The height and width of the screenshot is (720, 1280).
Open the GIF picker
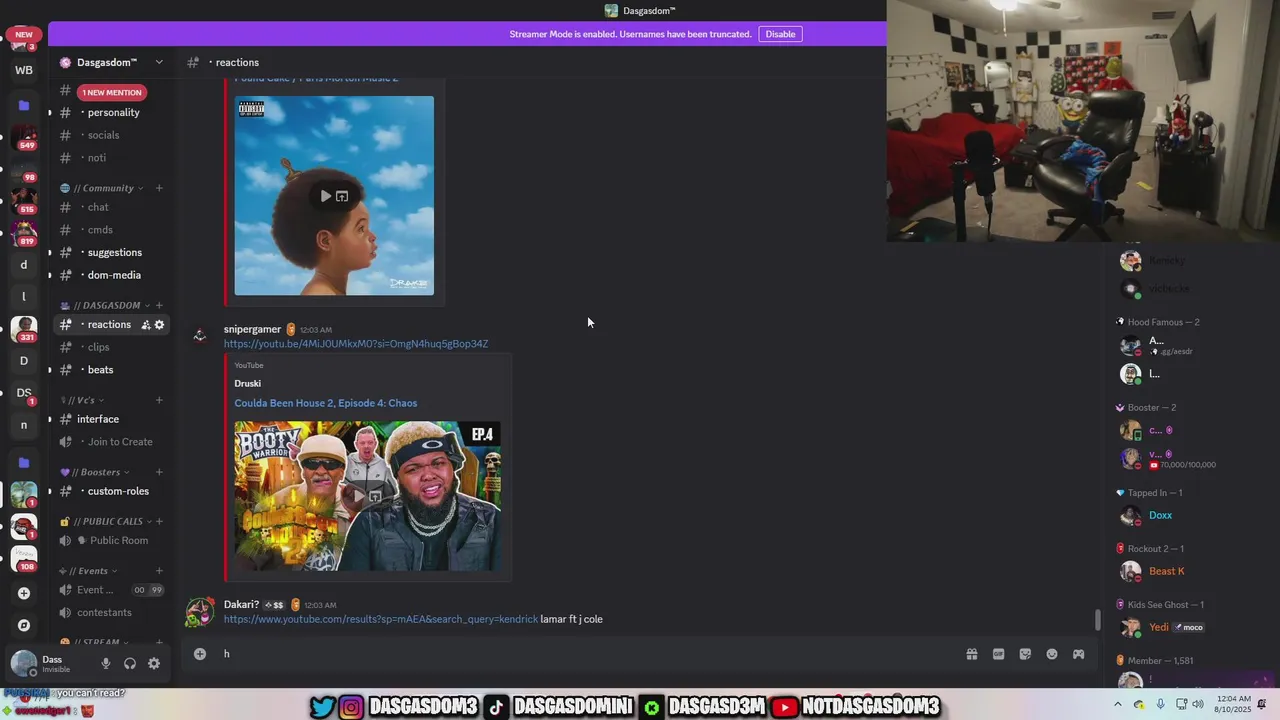tap(998, 654)
